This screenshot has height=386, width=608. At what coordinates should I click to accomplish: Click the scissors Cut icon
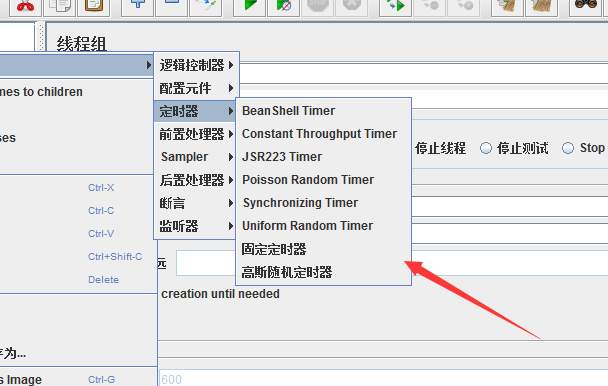[25, 7]
